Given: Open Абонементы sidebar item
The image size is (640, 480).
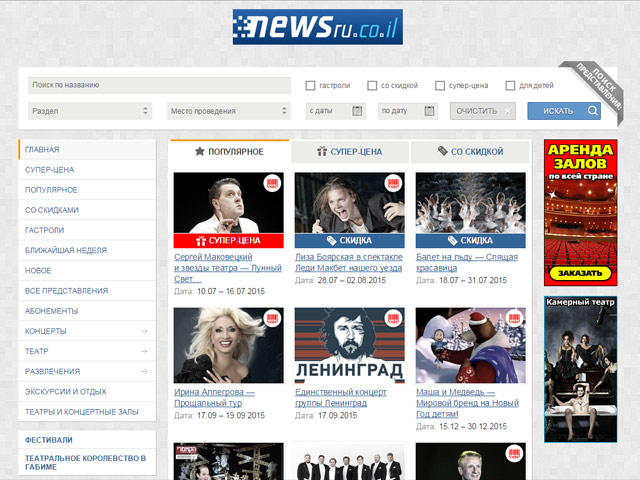Looking at the screenshot, I should click(87, 311).
